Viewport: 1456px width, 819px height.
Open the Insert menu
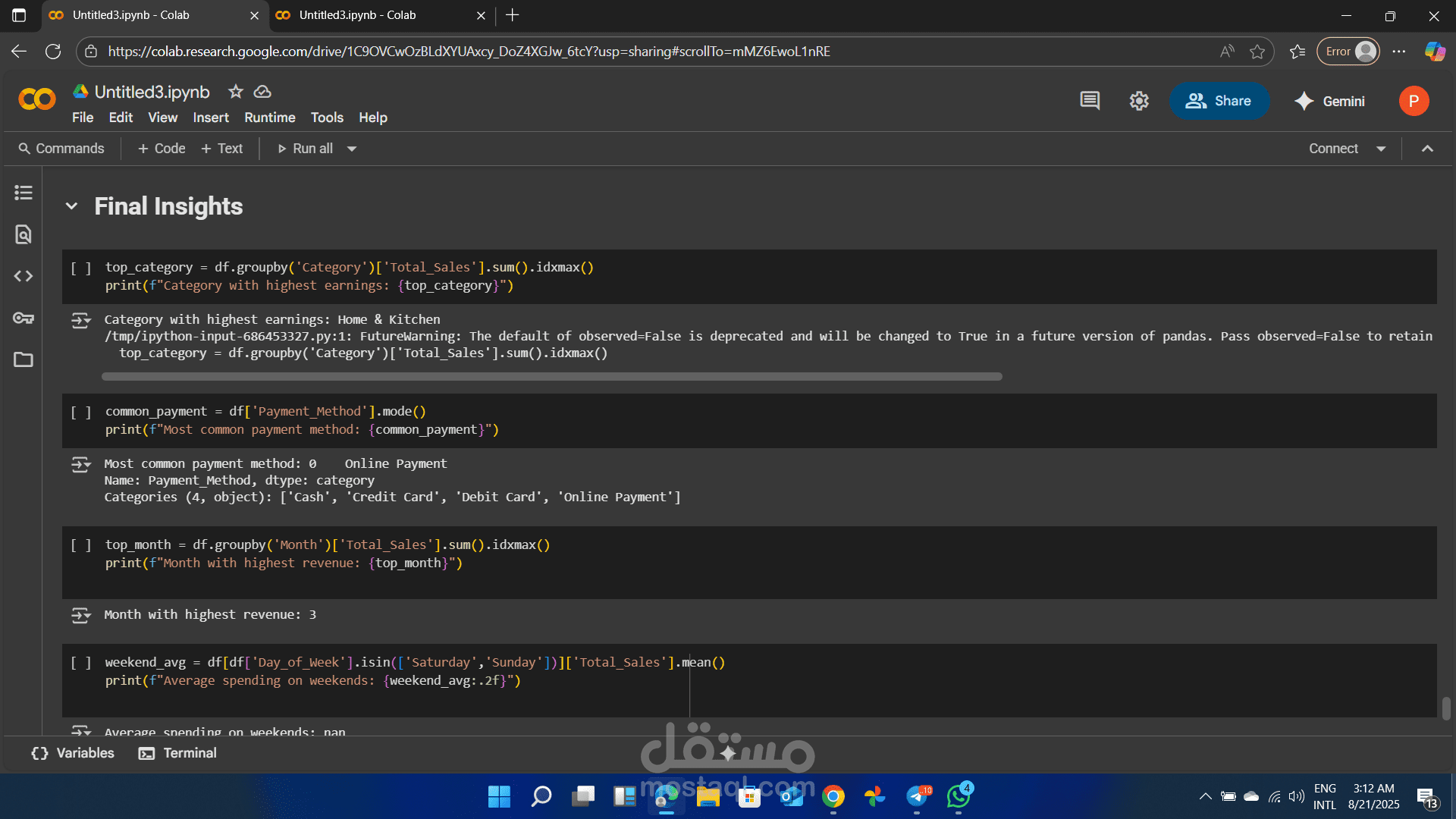211,118
